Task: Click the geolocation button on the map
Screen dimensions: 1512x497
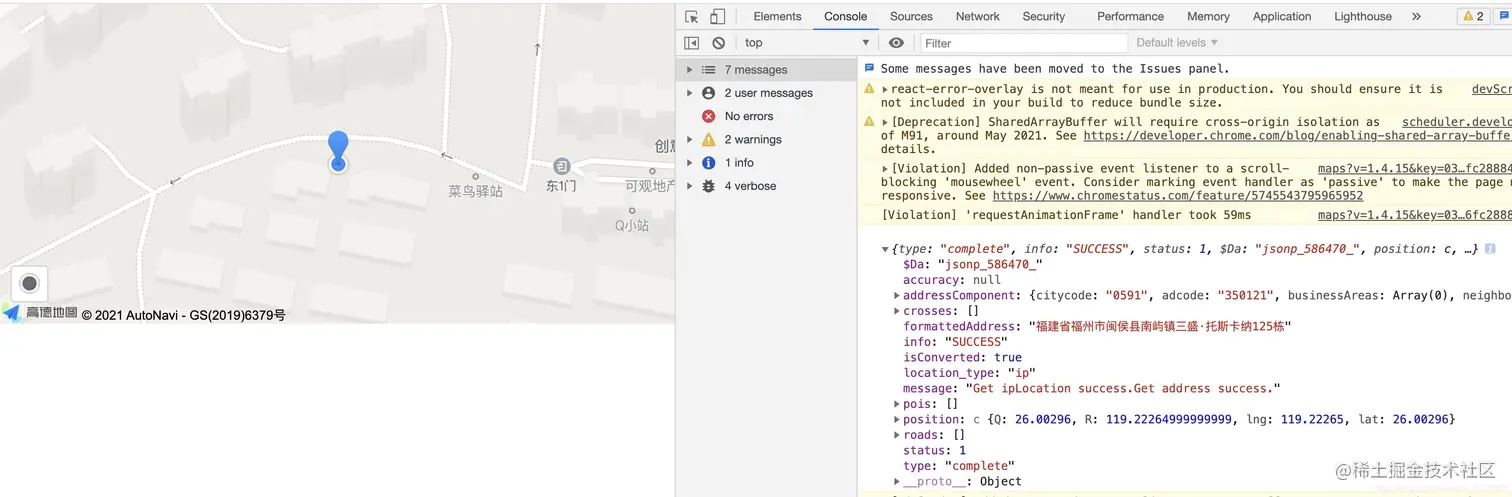Action: click(x=29, y=284)
